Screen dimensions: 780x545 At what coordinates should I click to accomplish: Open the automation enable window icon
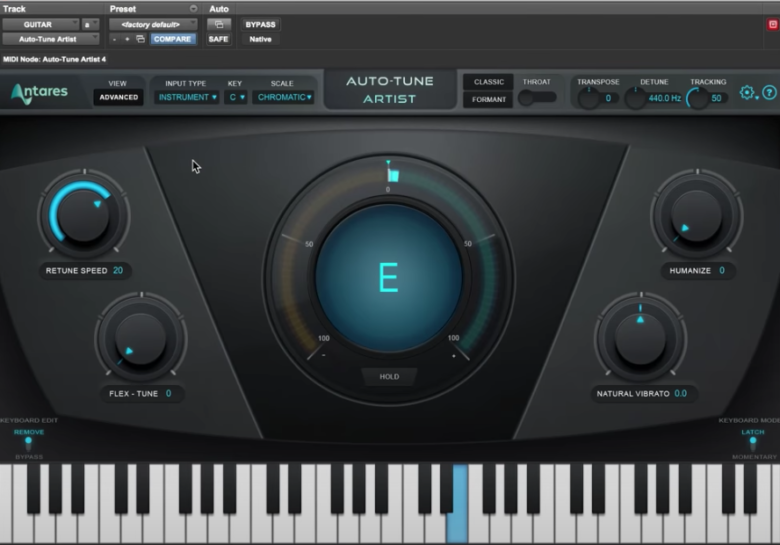219,24
